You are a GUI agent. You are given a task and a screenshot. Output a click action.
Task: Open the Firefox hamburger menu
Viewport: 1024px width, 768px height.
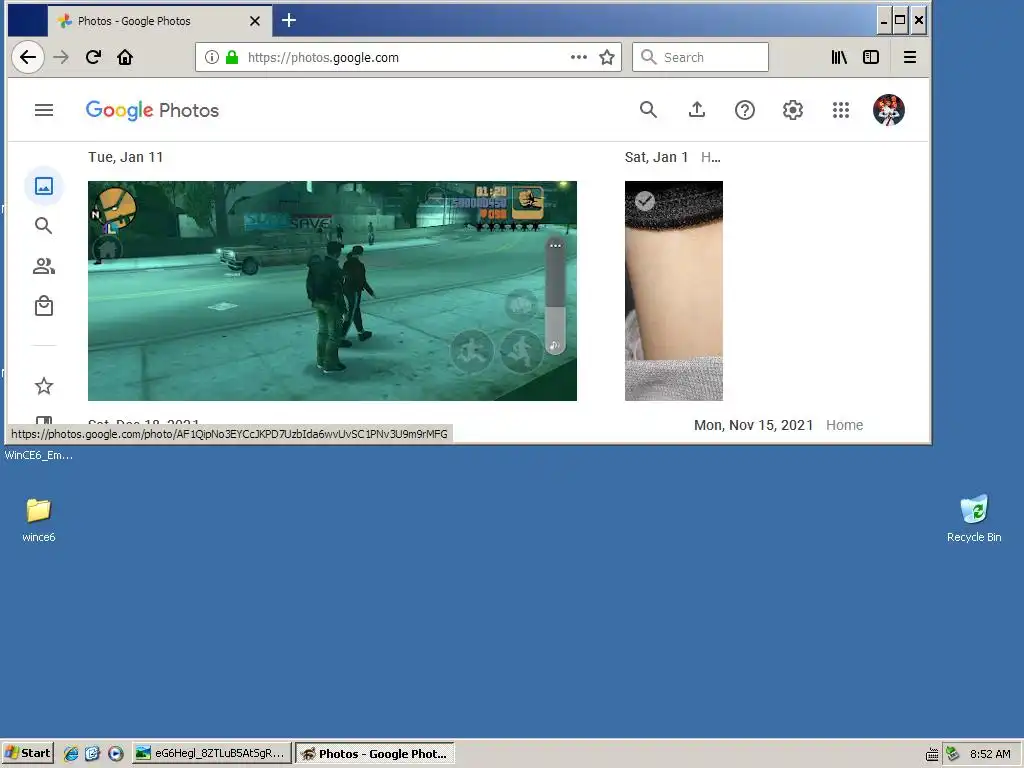coord(910,57)
